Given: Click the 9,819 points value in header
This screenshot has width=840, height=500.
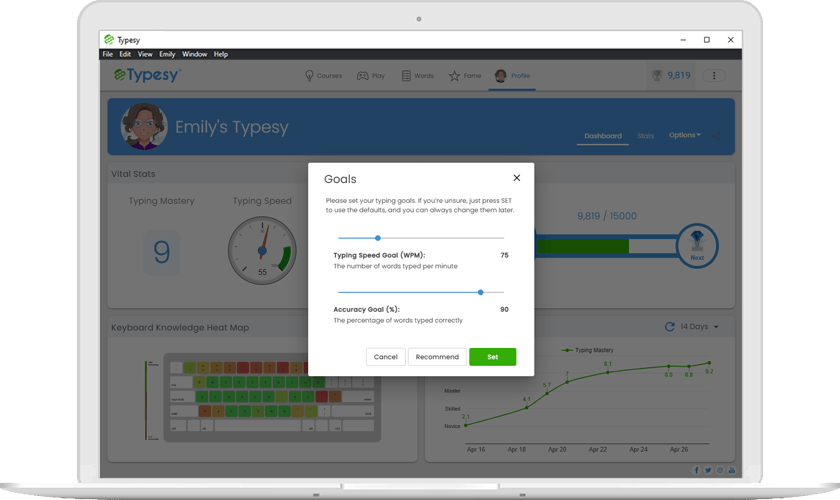Looking at the screenshot, I should pos(679,76).
